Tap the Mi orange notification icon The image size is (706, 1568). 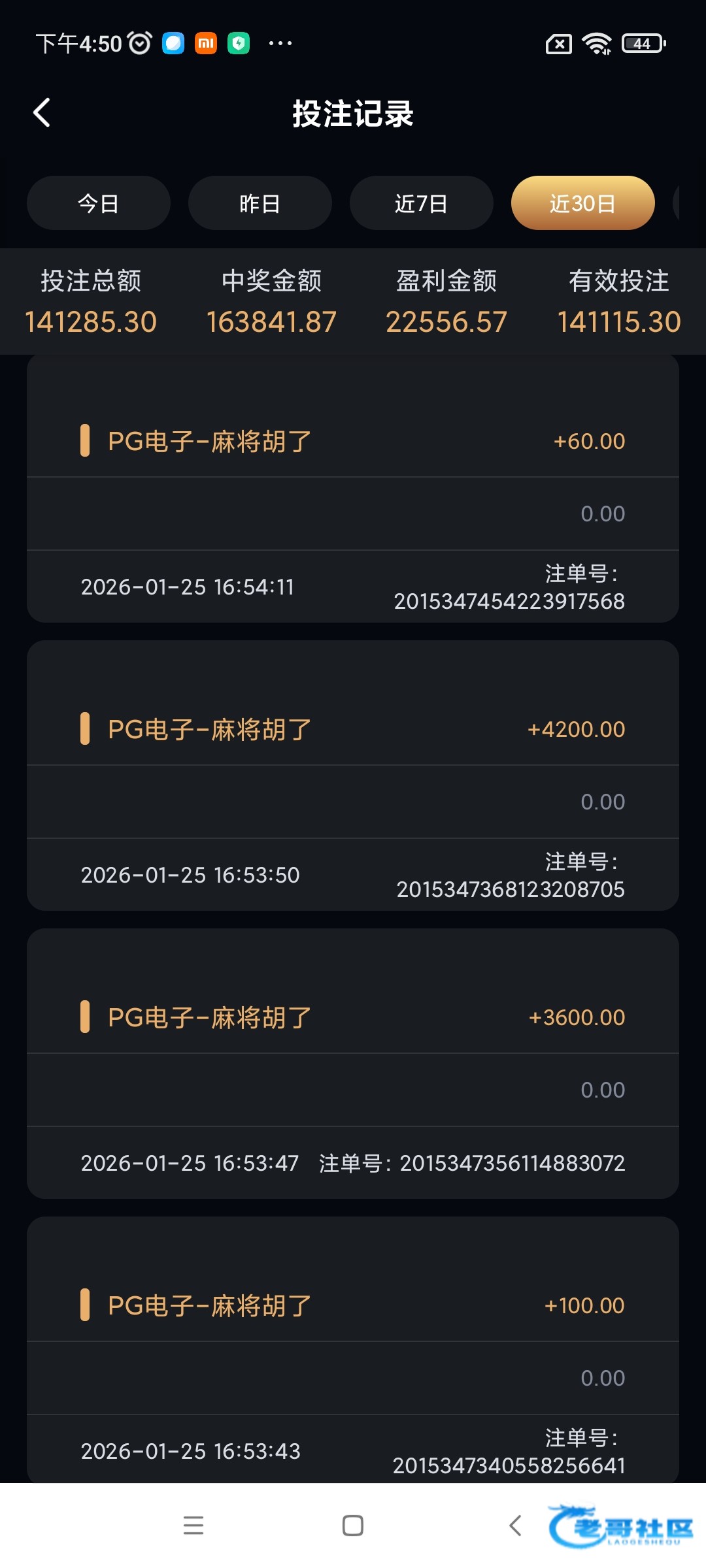(x=206, y=43)
